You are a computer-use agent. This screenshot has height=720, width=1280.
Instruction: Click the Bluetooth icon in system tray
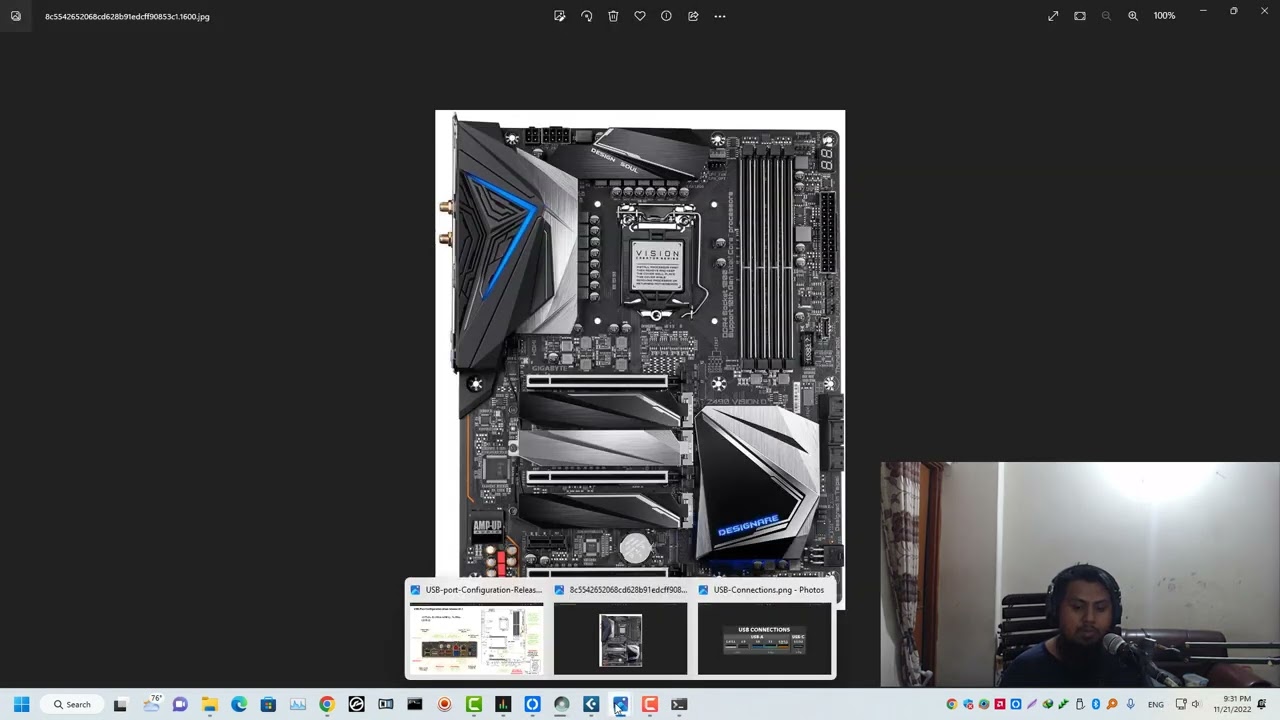point(1096,704)
